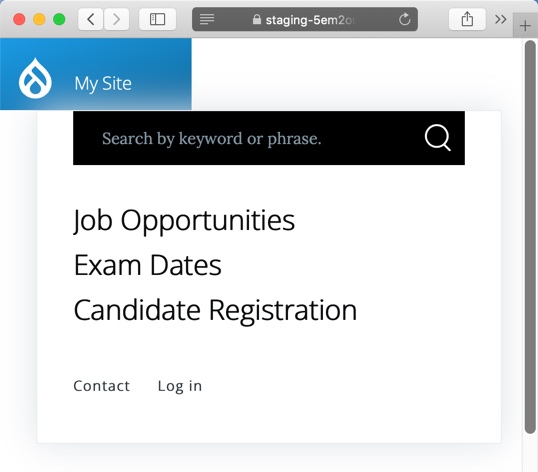Image resolution: width=538 pixels, height=472 pixels.
Task: Go forward with the browser forward arrow
Action: [x=117, y=19]
